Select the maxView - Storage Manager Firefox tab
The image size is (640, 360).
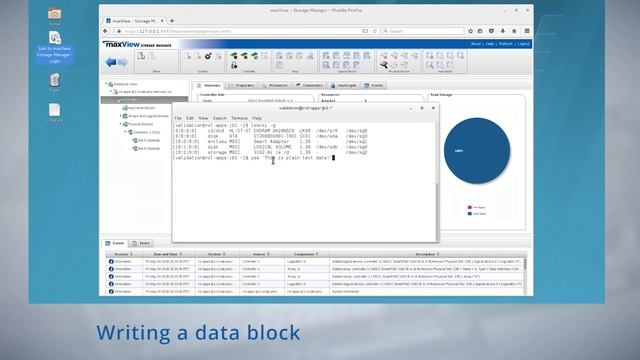click(x=135, y=21)
